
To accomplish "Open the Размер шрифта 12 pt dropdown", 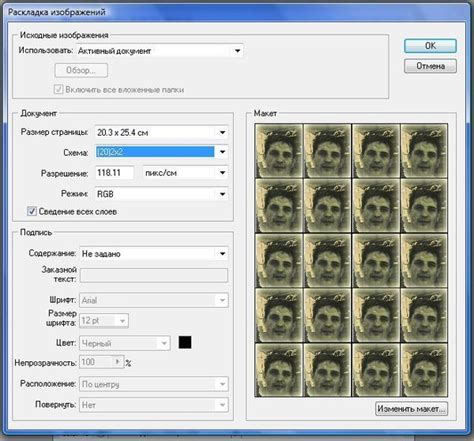I will [104, 321].
